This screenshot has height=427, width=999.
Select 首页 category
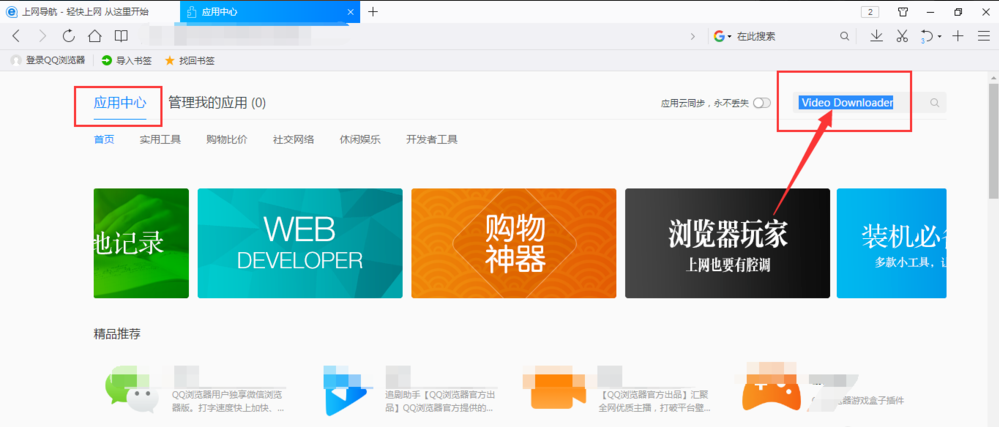[x=104, y=140]
